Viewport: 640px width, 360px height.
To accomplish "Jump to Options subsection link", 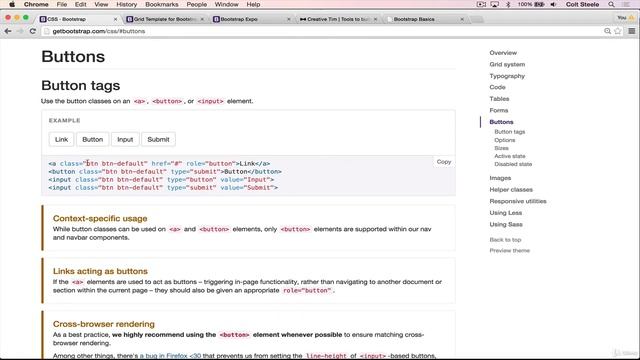I will 505,140.
